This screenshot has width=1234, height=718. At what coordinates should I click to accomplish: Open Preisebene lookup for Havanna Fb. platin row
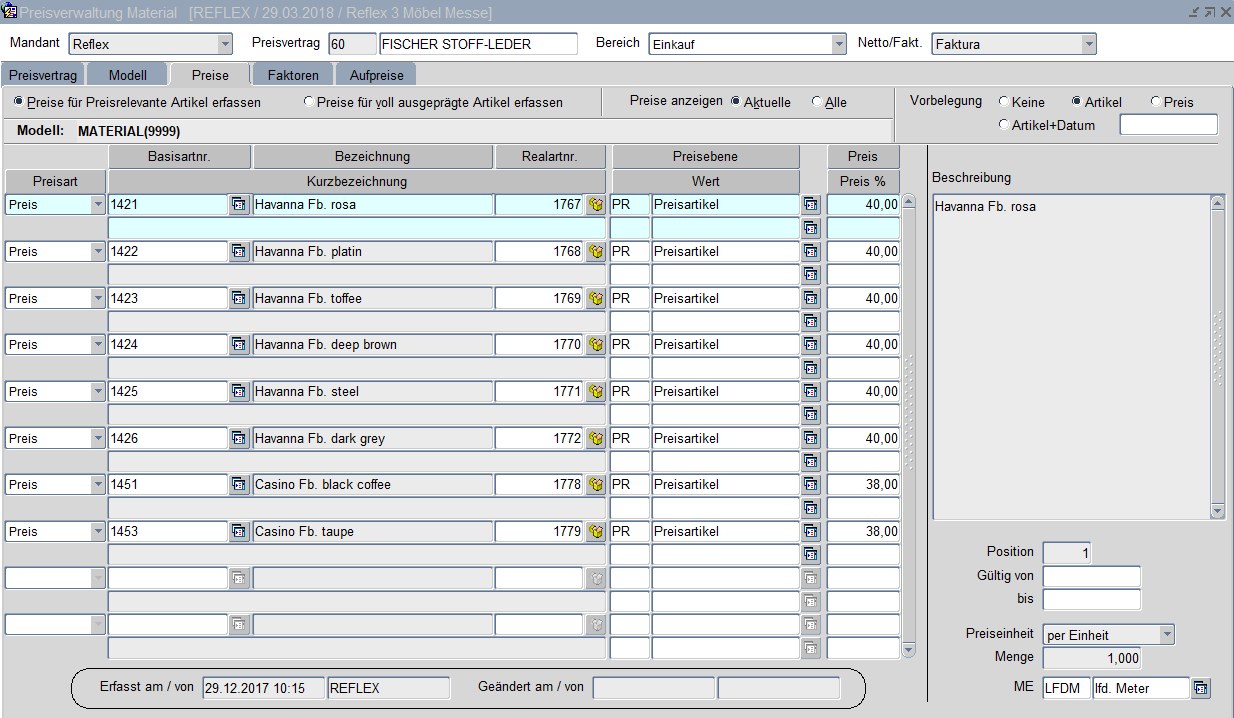810,252
